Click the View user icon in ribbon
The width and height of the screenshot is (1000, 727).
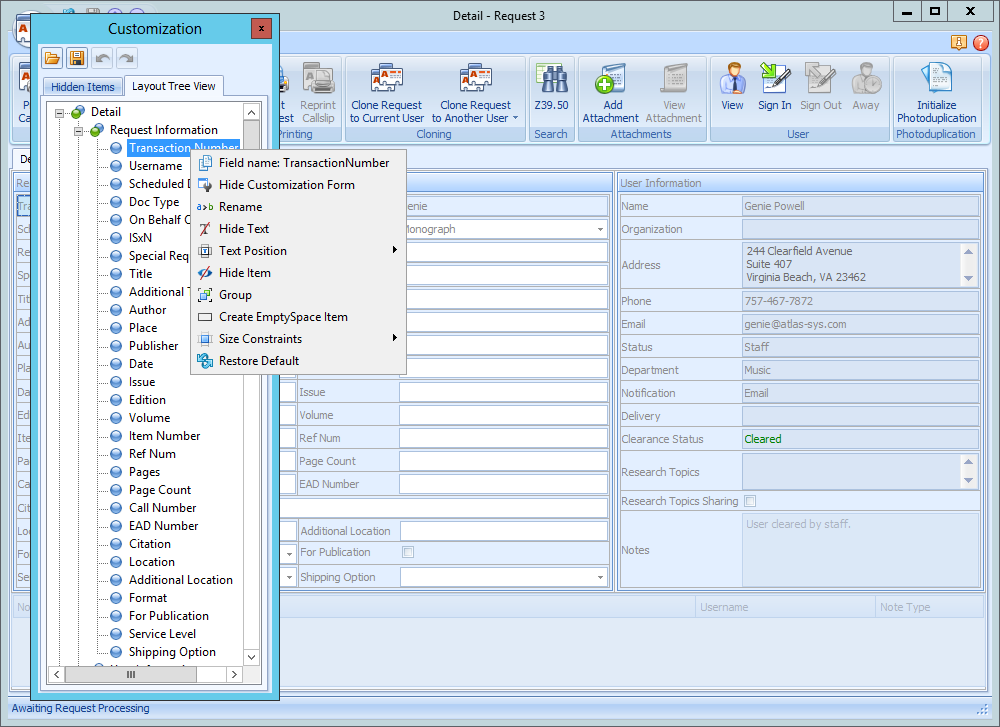point(732,80)
